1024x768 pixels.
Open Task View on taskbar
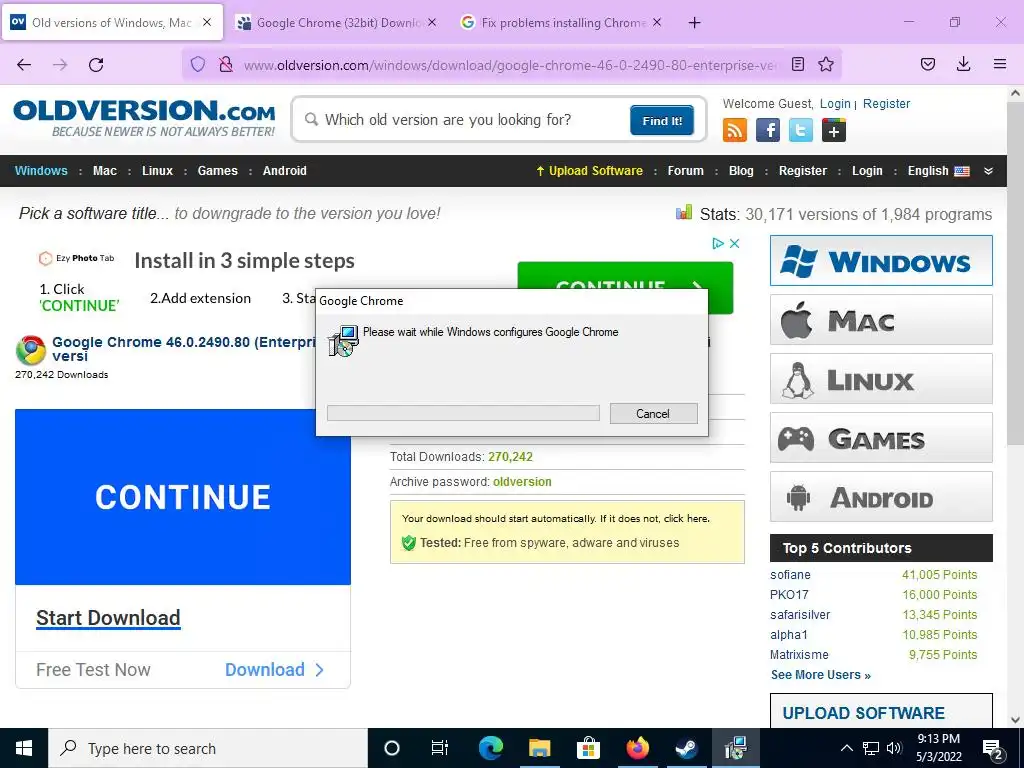pyautogui.click(x=440, y=748)
